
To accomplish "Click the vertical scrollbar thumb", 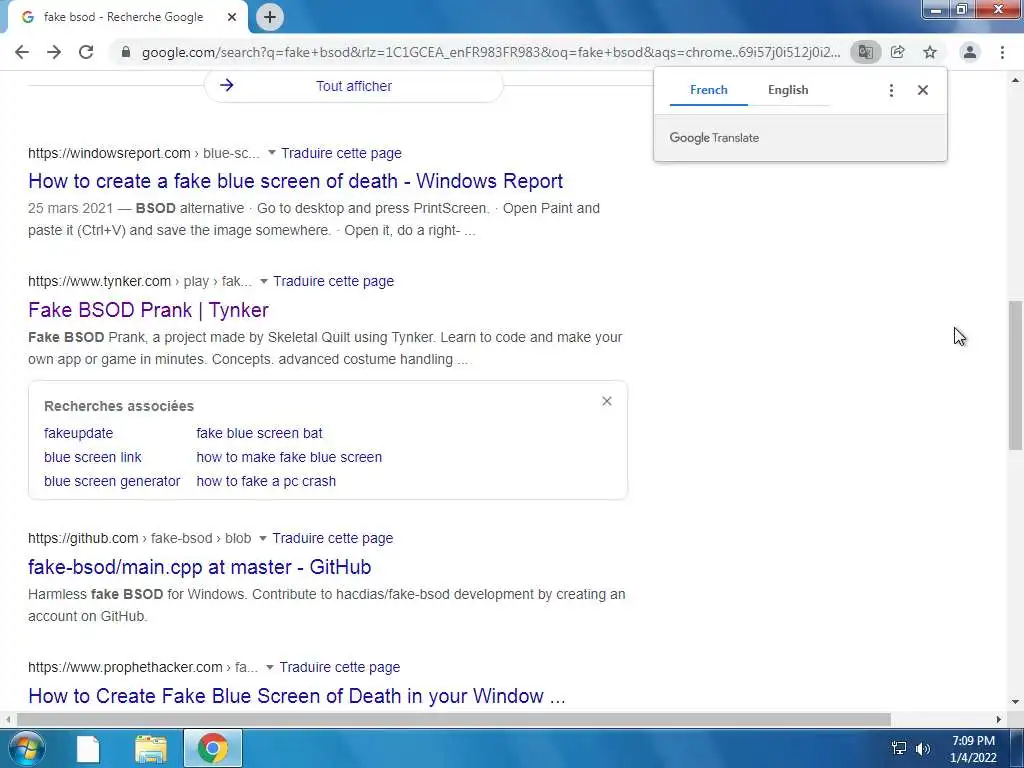I will [1015, 375].
